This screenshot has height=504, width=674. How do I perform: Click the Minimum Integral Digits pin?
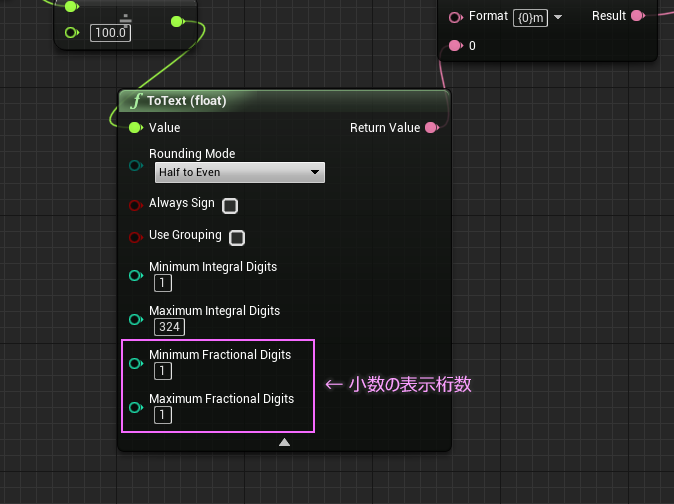point(136,275)
